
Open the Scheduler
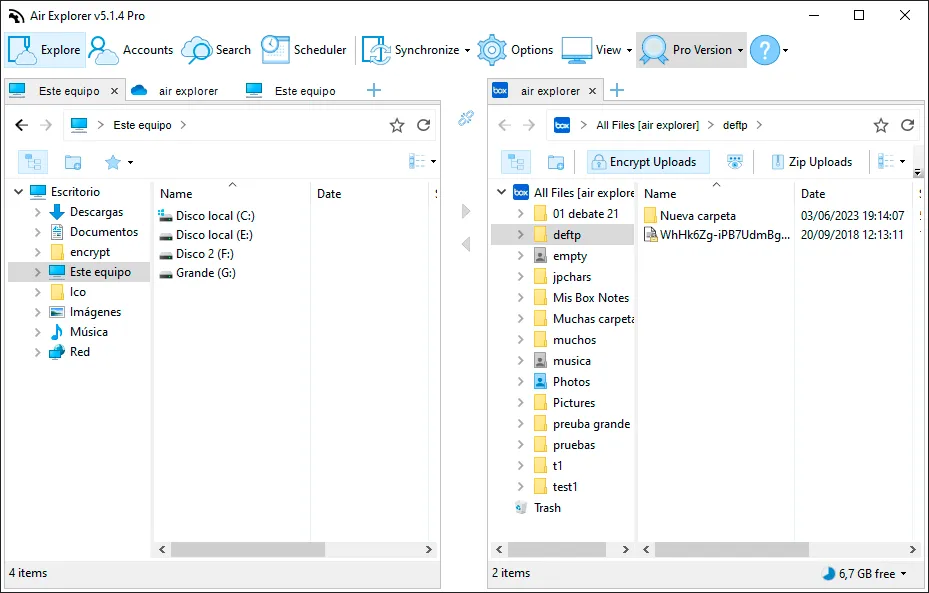pos(303,50)
